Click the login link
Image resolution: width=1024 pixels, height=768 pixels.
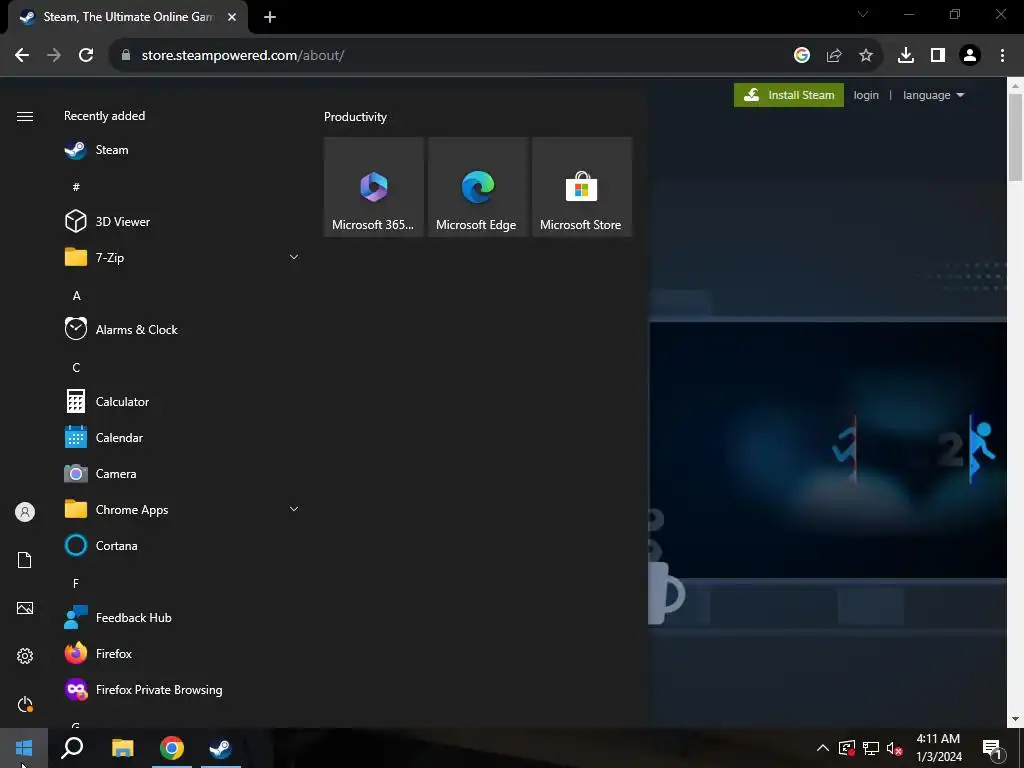pos(866,95)
